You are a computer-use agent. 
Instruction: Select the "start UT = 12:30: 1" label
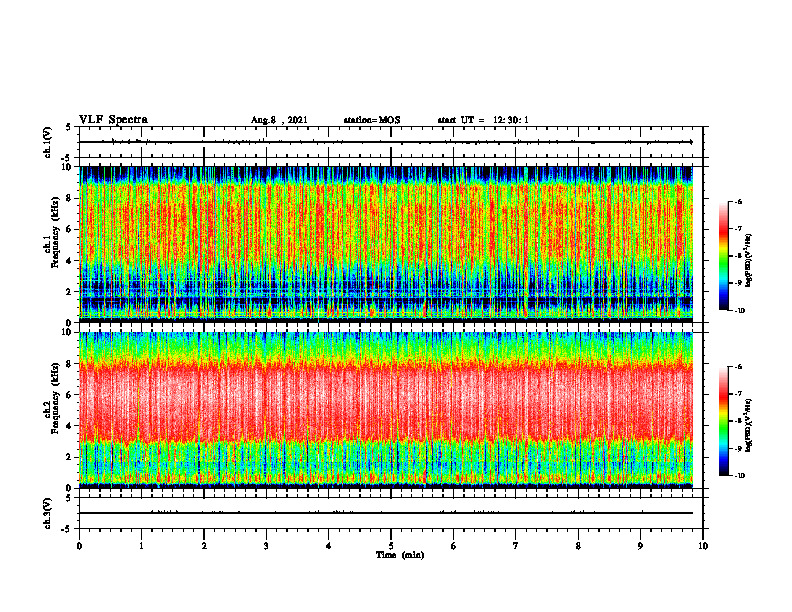tap(483, 120)
